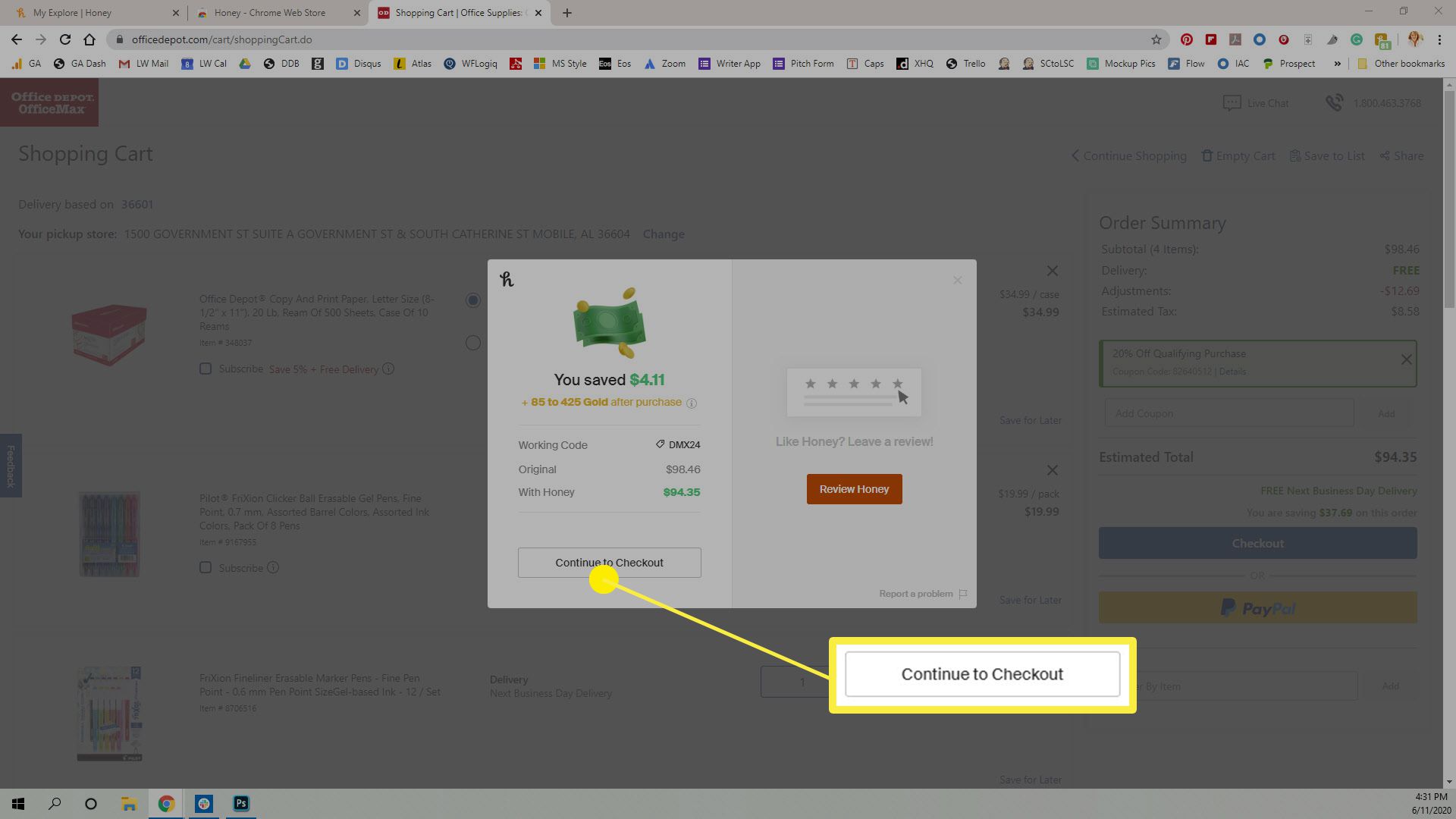
Task: Click the info icon beside Gold after purchase
Action: coord(692,403)
